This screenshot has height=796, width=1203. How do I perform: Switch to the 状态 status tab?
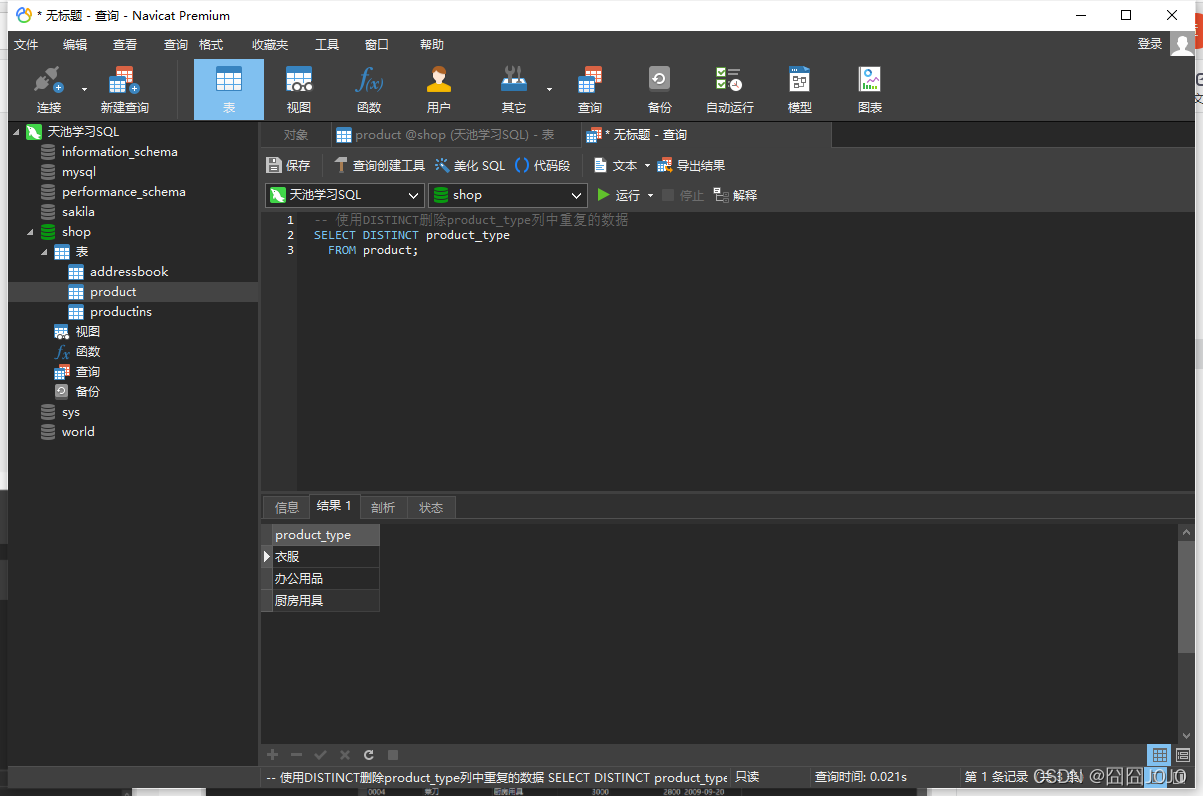431,507
